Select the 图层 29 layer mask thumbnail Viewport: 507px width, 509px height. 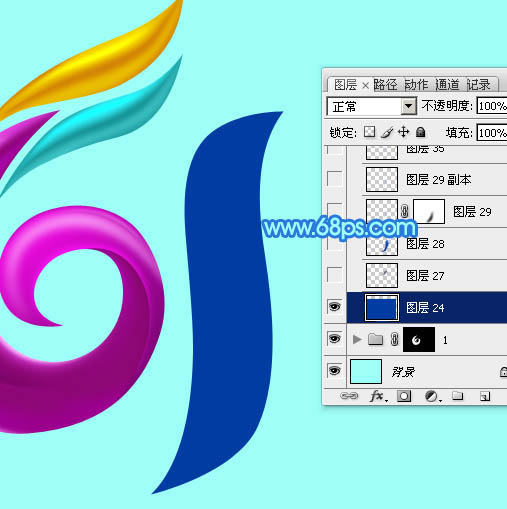click(x=429, y=211)
